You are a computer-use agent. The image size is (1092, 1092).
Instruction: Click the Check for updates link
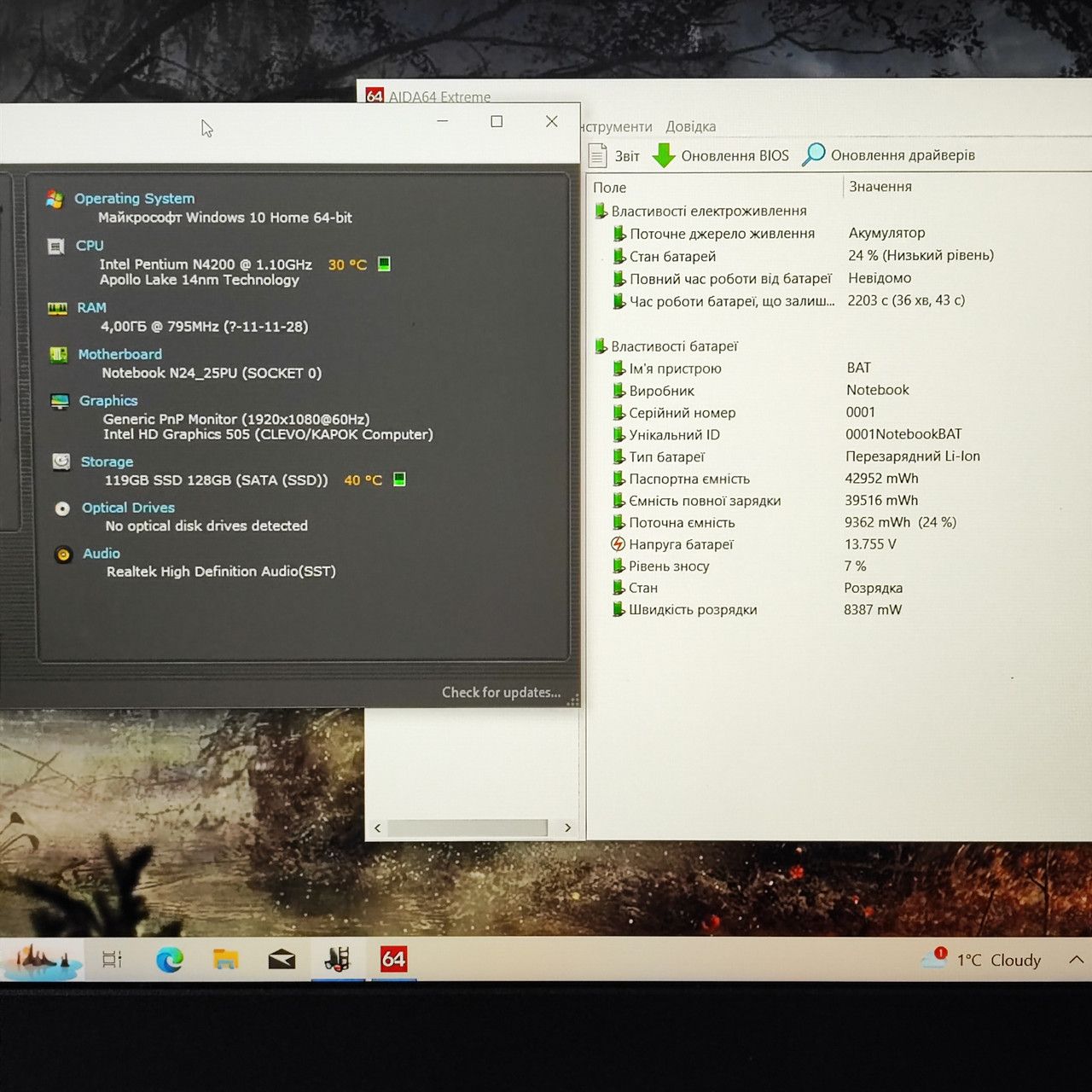[x=502, y=692]
